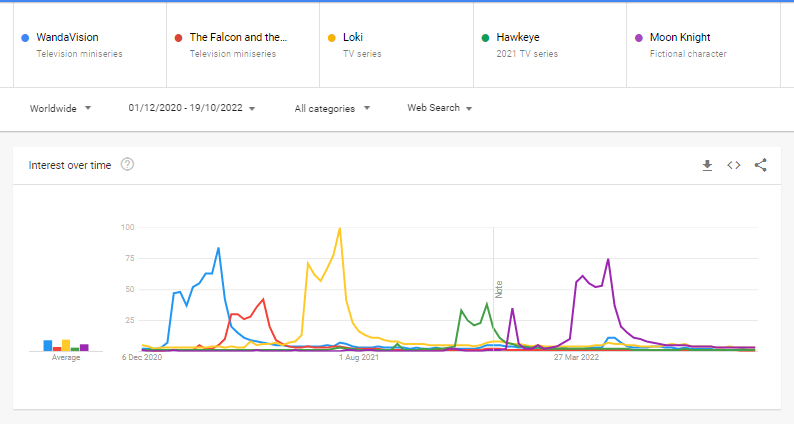
Task: Click the red Falcon series color dot
Action: tap(178, 38)
